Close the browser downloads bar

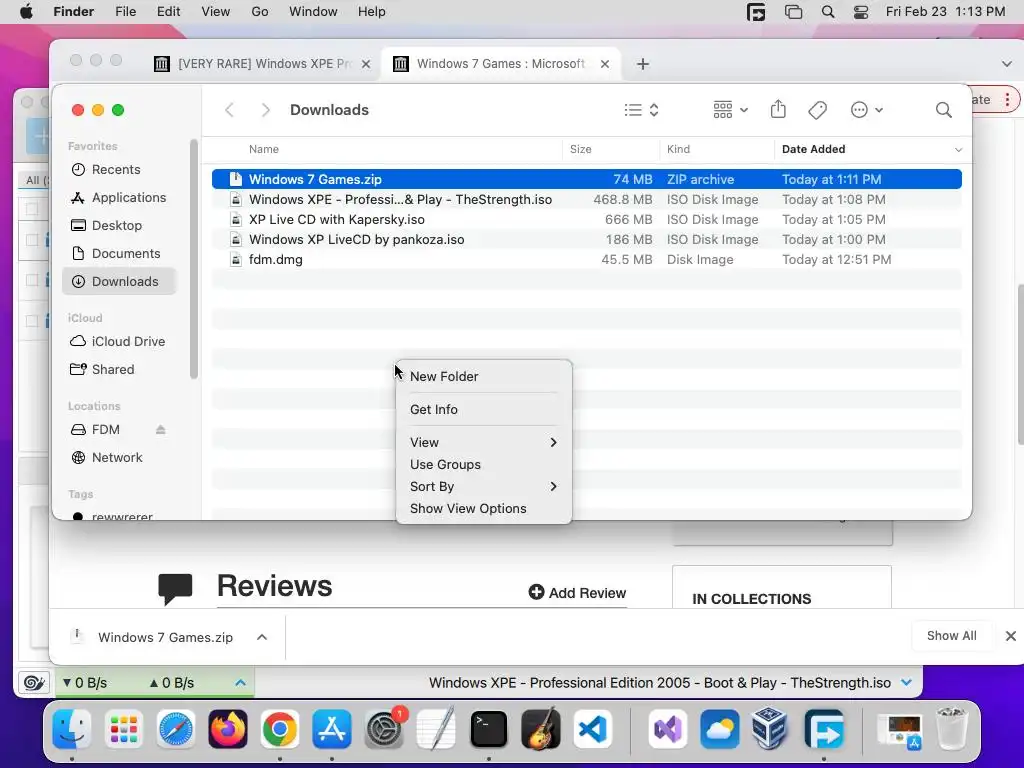coord(1010,636)
